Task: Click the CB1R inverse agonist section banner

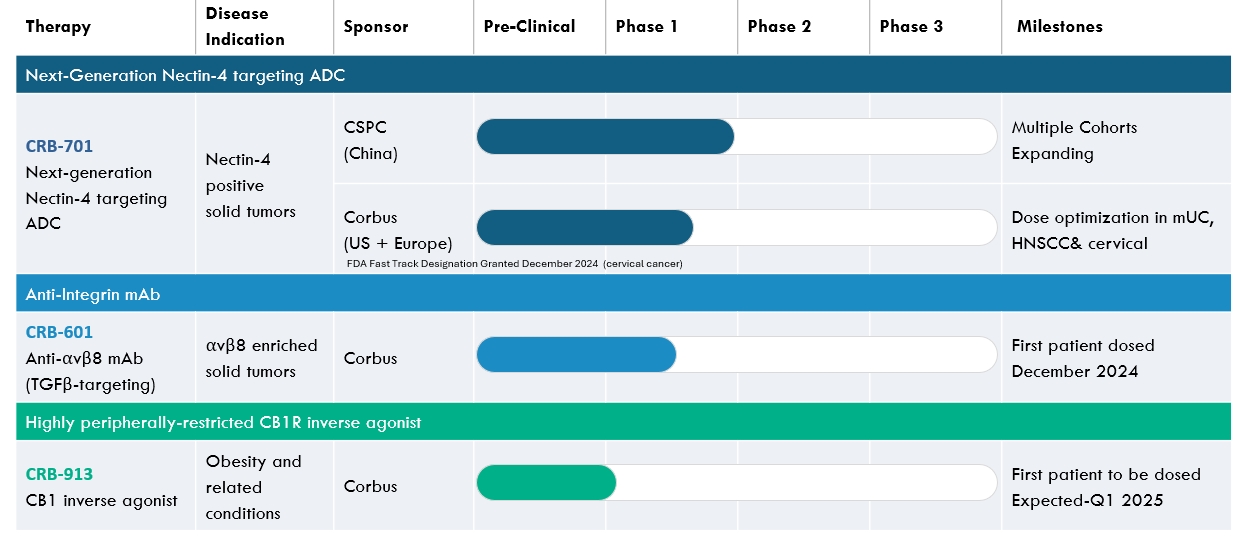Action: [223, 422]
